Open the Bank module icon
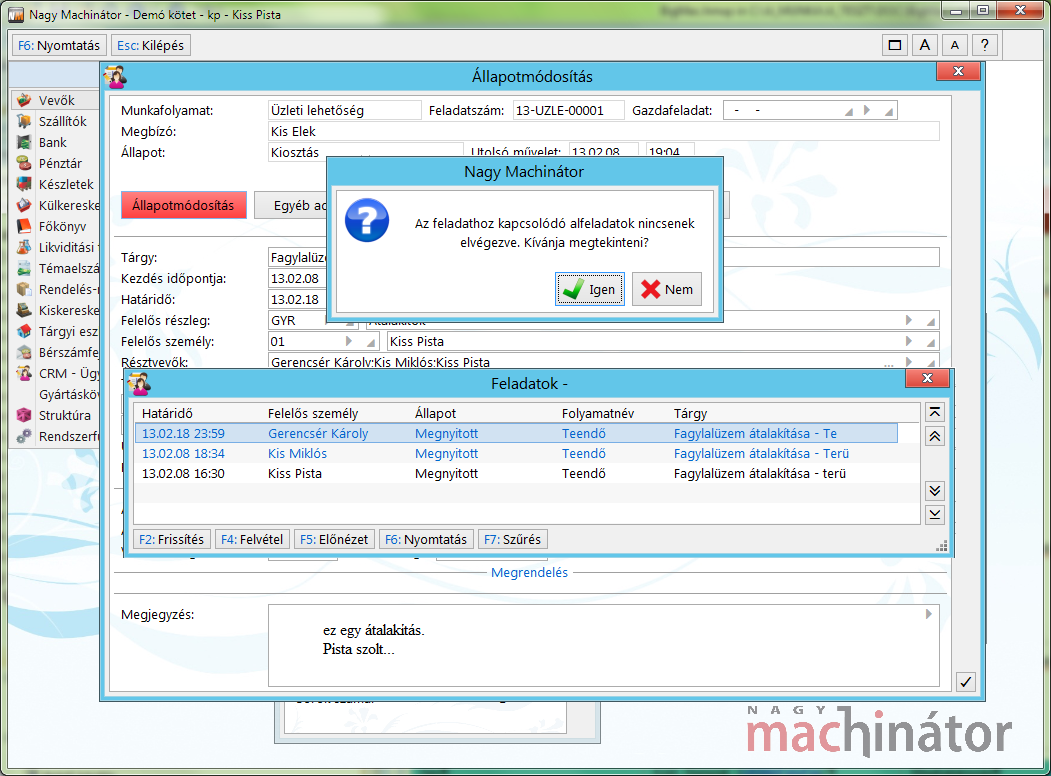1051x776 pixels. click(24, 142)
